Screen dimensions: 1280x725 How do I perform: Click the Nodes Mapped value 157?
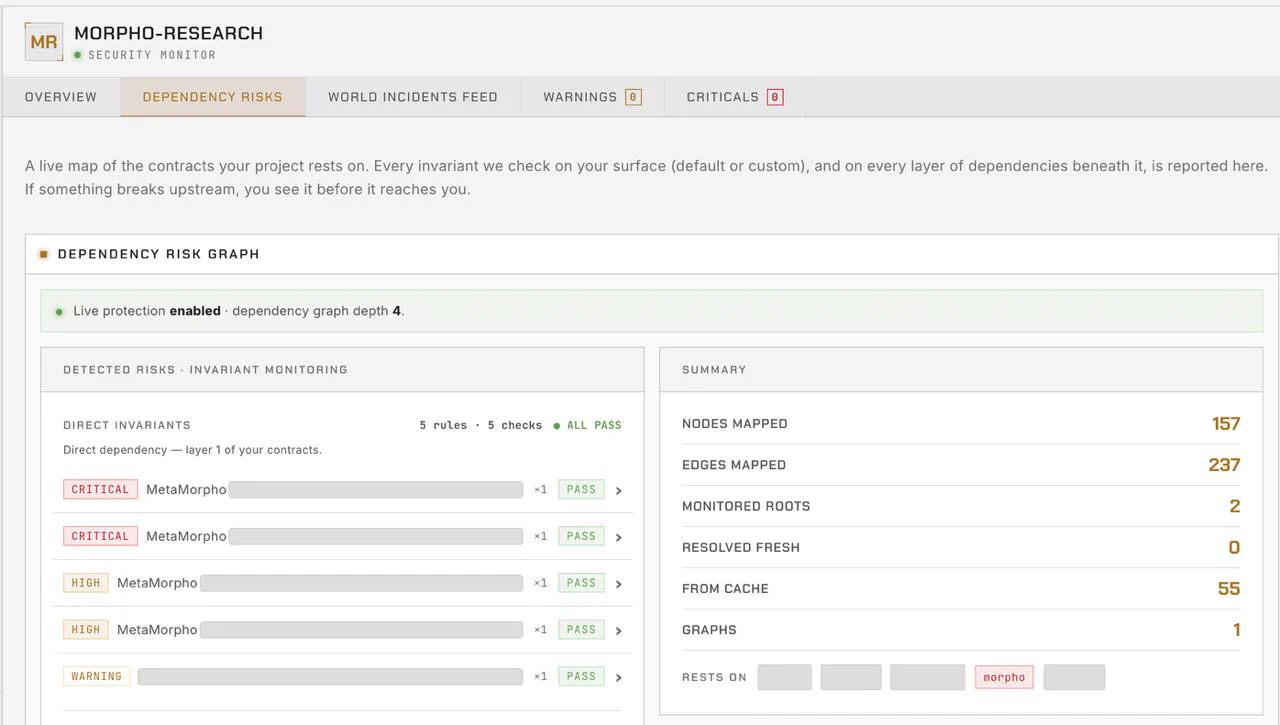tap(1226, 424)
